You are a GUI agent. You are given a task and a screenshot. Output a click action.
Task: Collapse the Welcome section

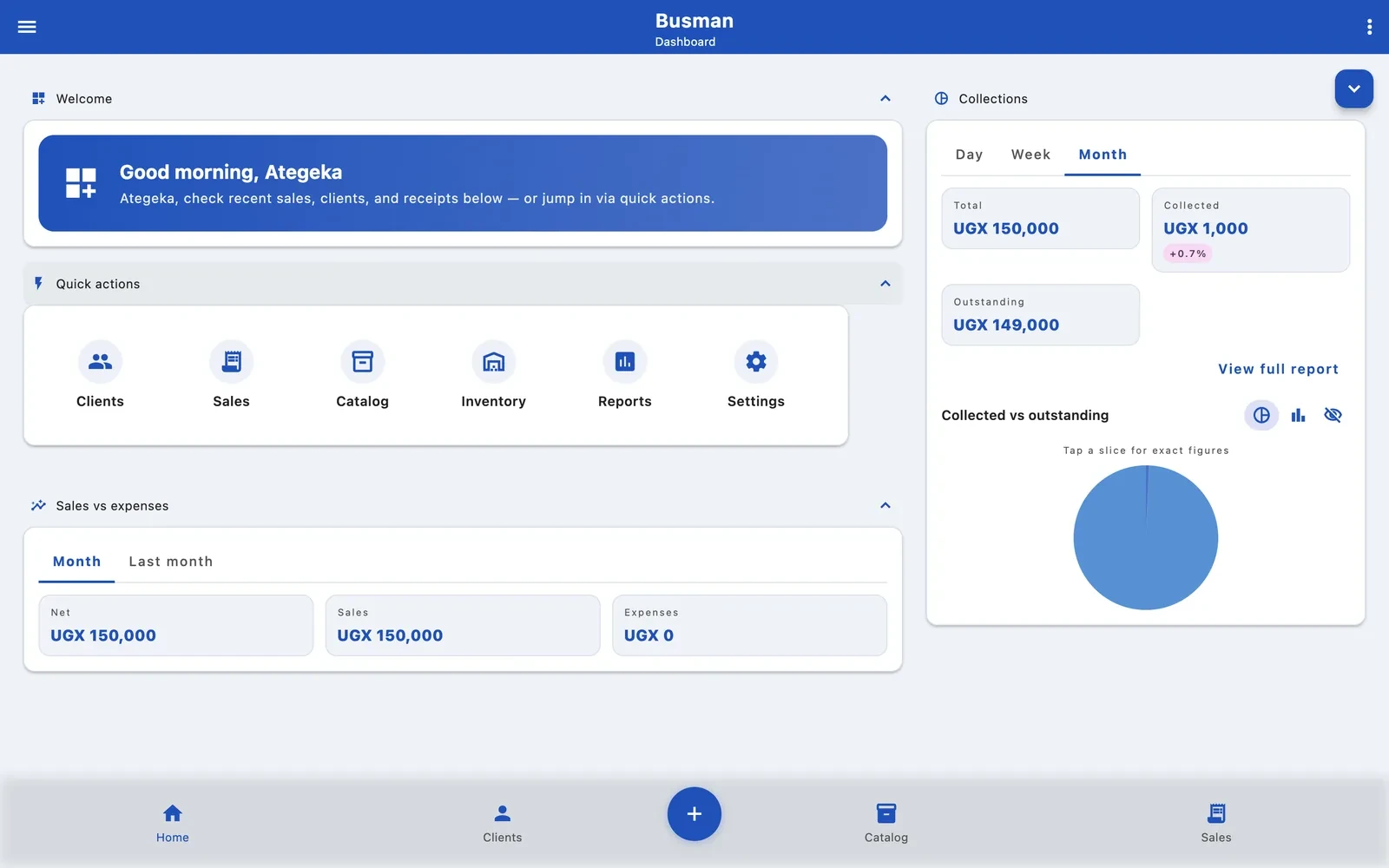pyautogui.click(x=885, y=98)
